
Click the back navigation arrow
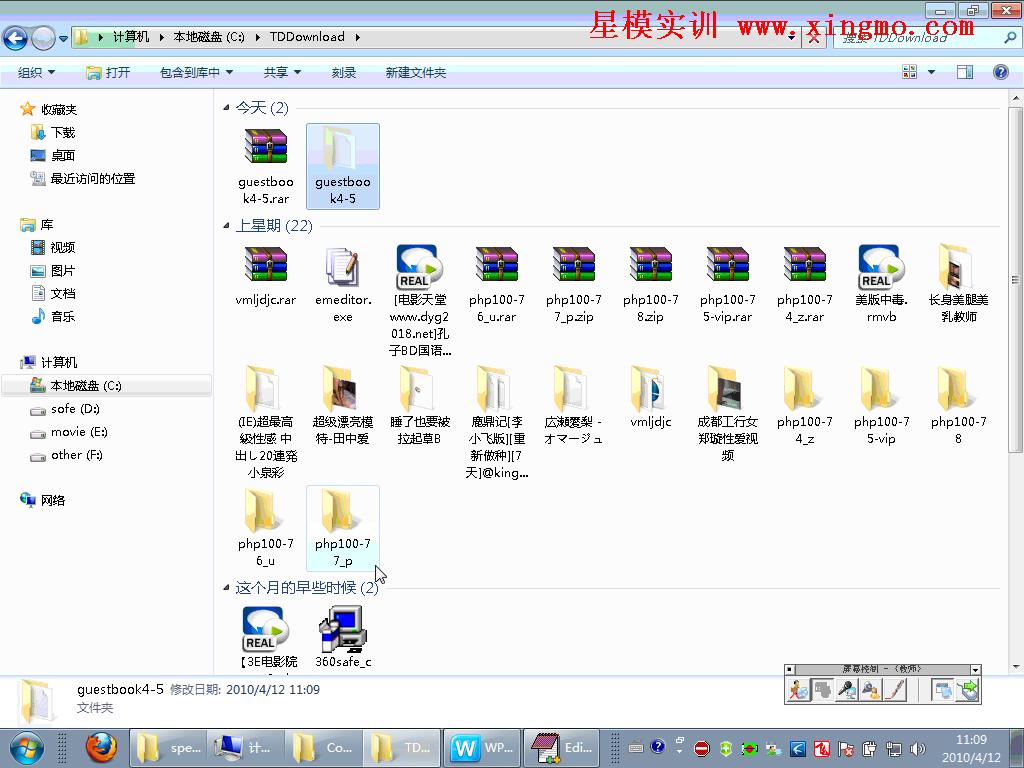pyautogui.click(x=15, y=37)
